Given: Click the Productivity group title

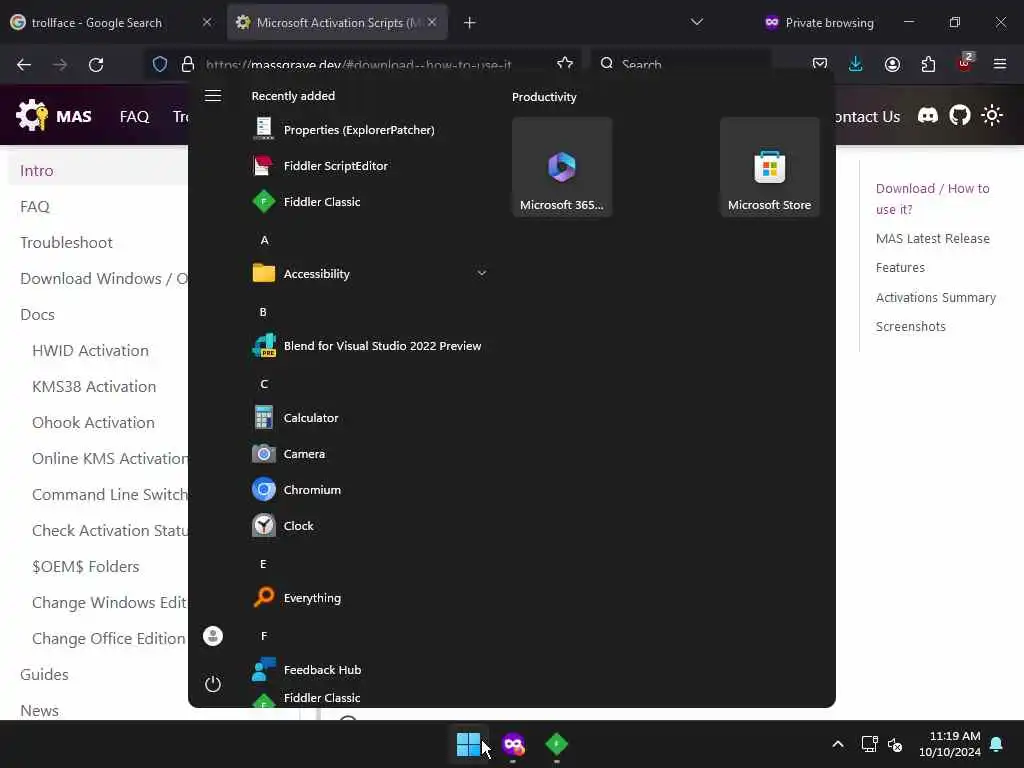Looking at the screenshot, I should pyautogui.click(x=544, y=97).
